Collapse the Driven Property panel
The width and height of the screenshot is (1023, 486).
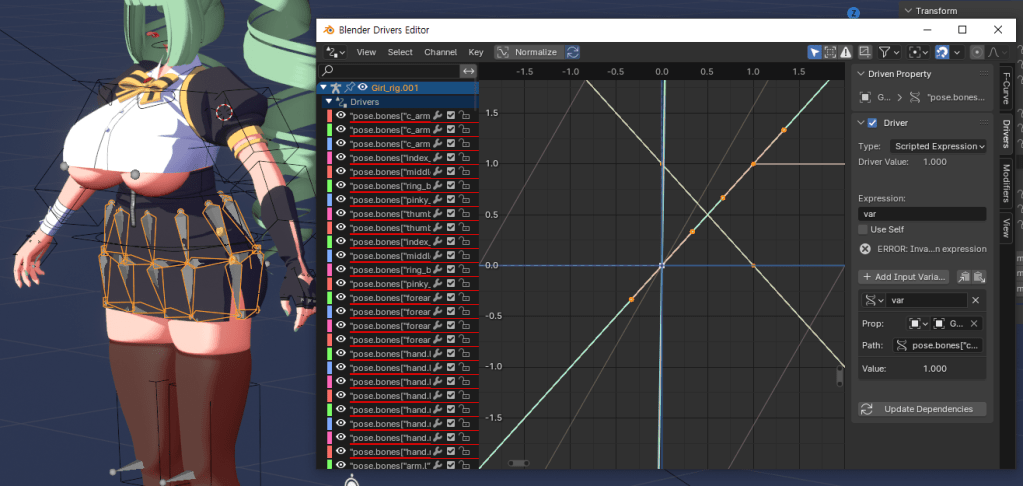coord(863,74)
